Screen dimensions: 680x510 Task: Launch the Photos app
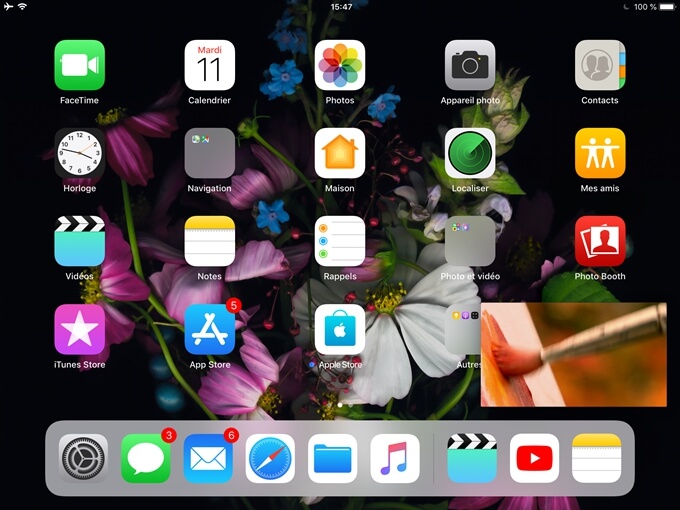click(x=340, y=65)
